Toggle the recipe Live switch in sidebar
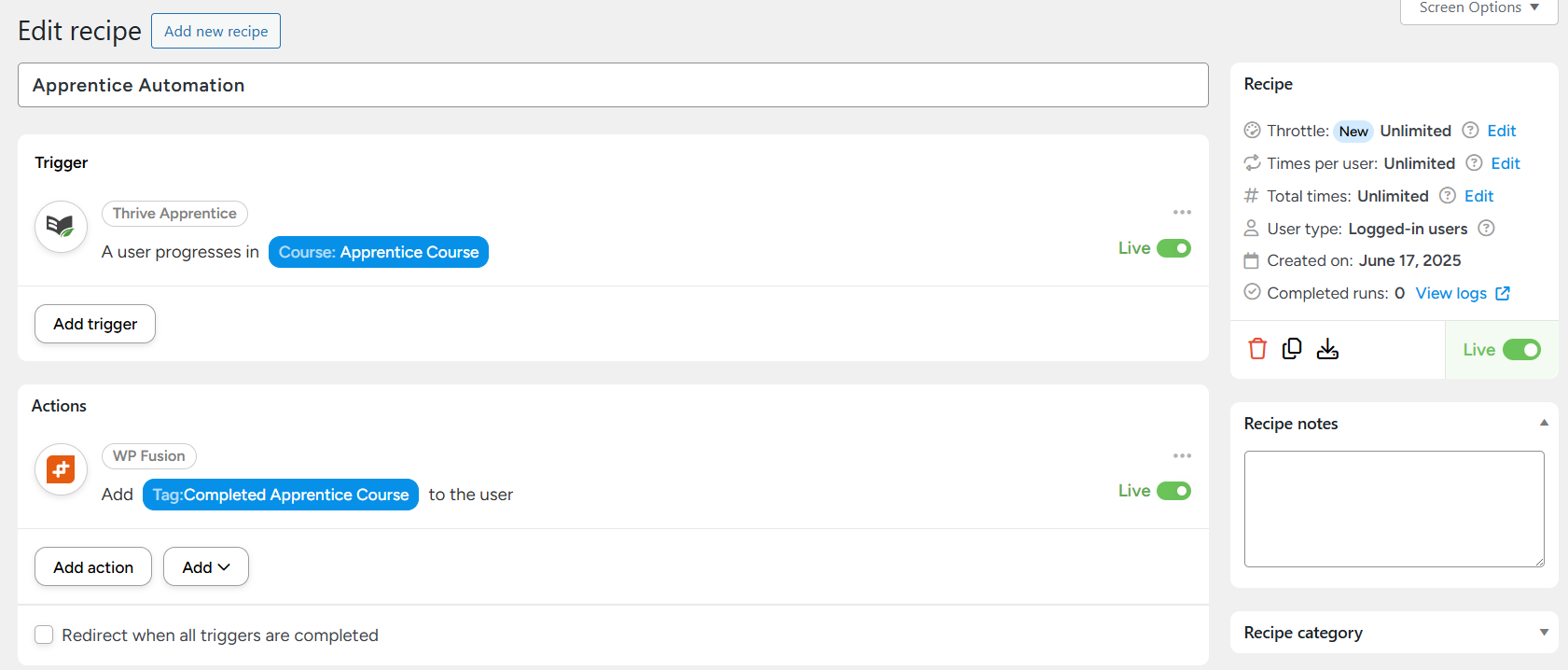 pos(1521,349)
